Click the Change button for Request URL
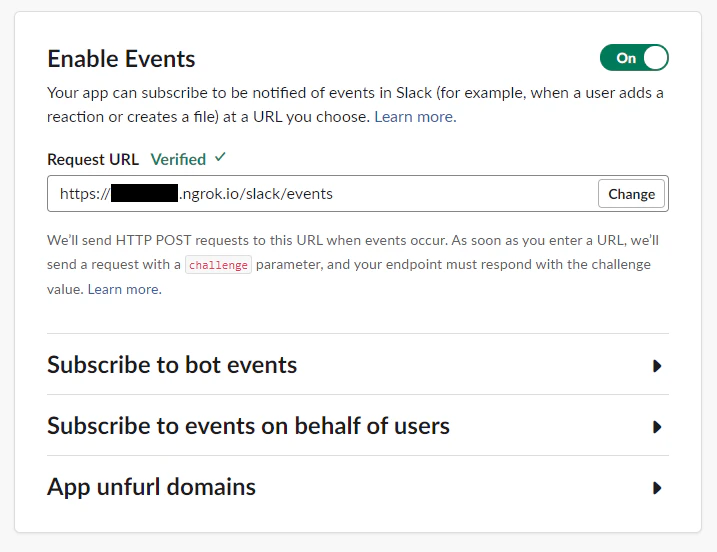Viewport: 717px width, 552px height. click(x=631, y=194)
